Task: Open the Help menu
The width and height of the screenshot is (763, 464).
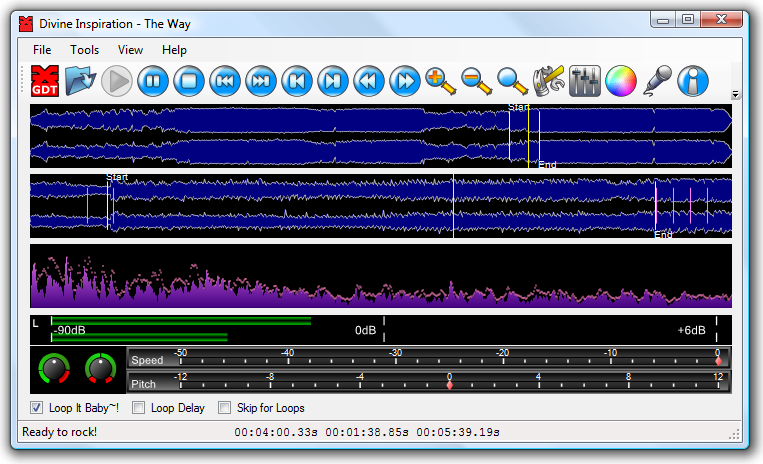Action: click(174, 50)
